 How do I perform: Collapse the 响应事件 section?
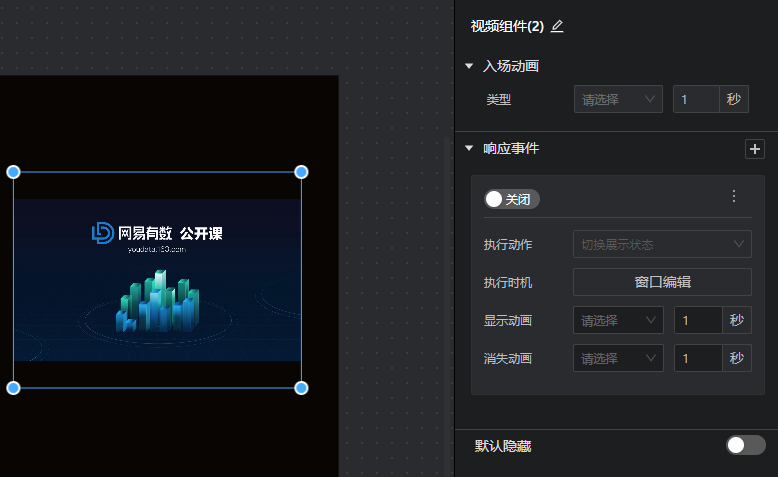(x=469, y=148)
